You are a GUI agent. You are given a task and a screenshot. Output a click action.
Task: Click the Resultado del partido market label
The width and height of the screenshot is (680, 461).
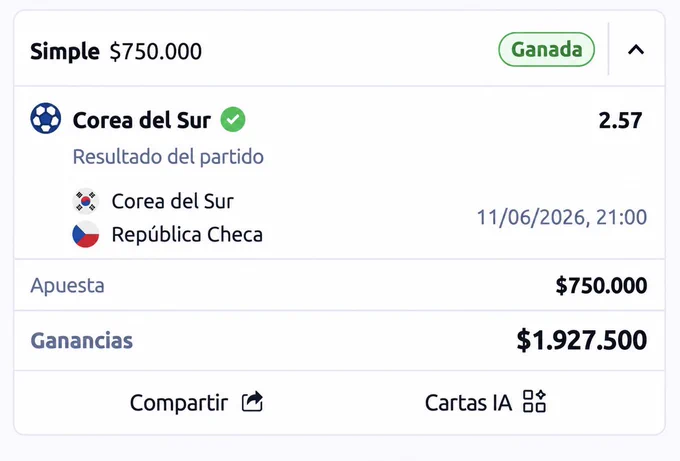(x=168, y=157)
